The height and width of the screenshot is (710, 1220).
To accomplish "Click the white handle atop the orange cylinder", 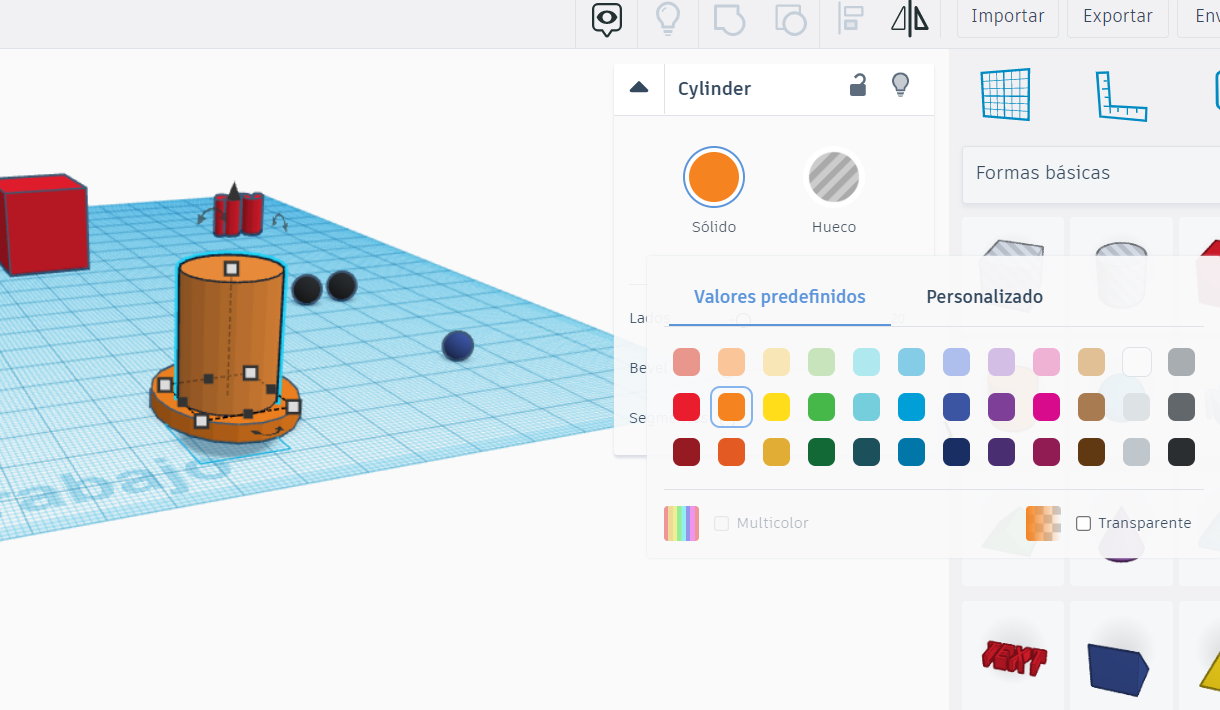I will (231, 268).
